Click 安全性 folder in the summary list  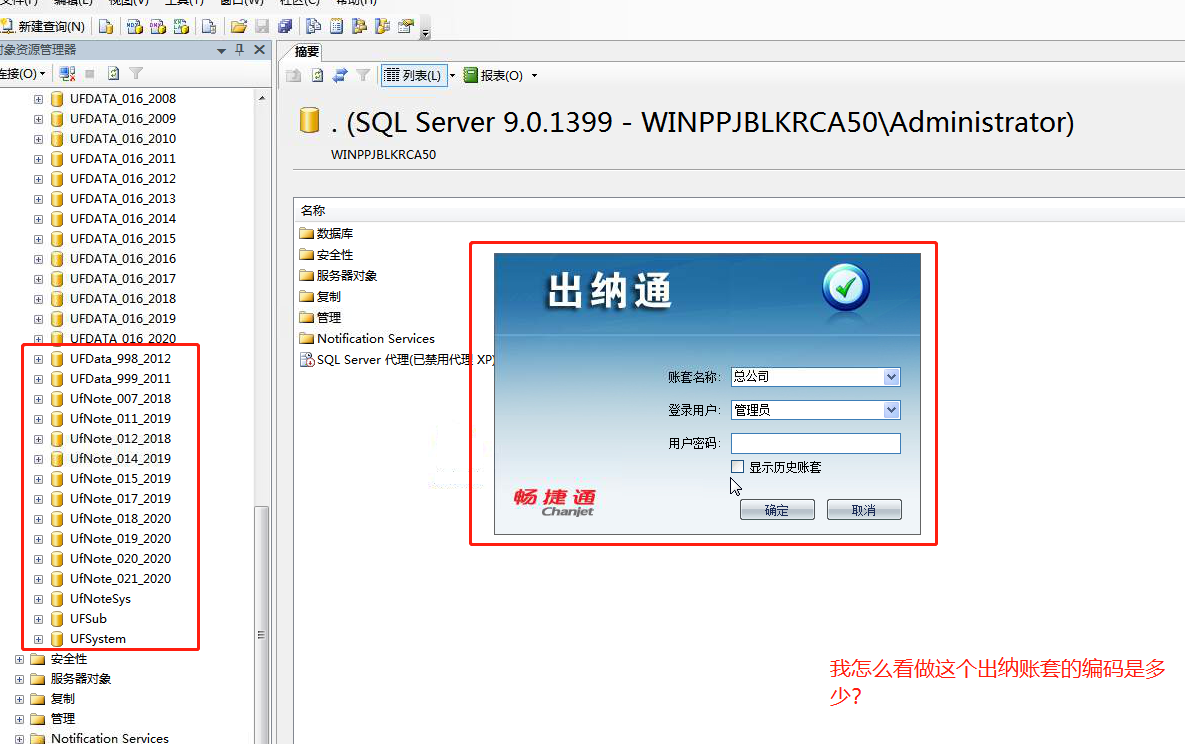click(335, 255)
